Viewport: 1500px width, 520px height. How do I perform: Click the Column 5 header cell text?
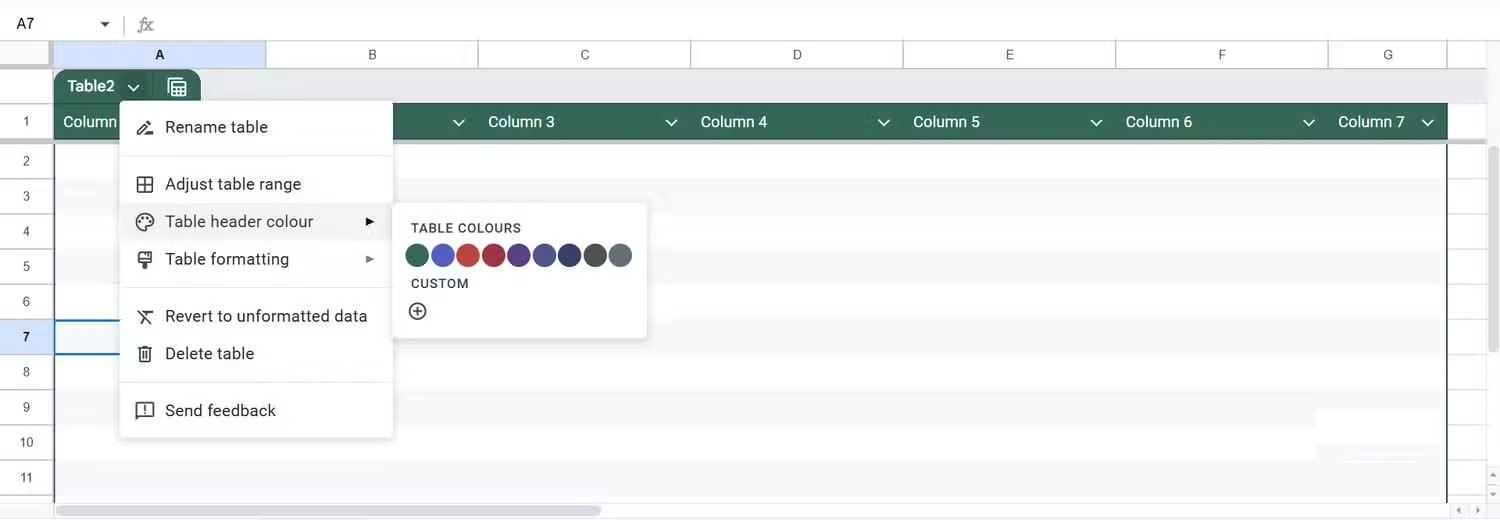tap(947, 123)
